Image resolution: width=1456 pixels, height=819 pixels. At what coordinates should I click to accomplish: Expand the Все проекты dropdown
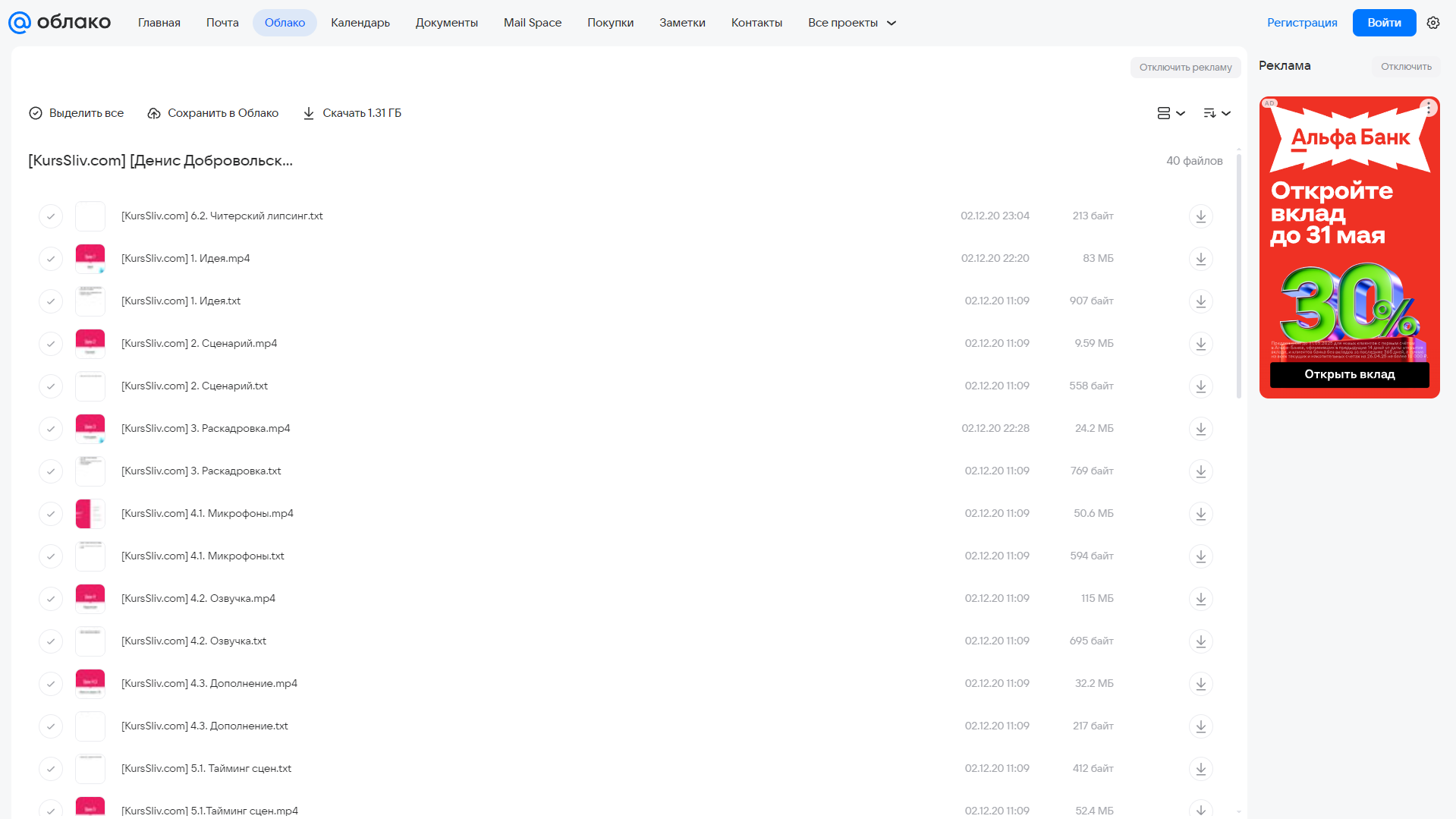852,23
